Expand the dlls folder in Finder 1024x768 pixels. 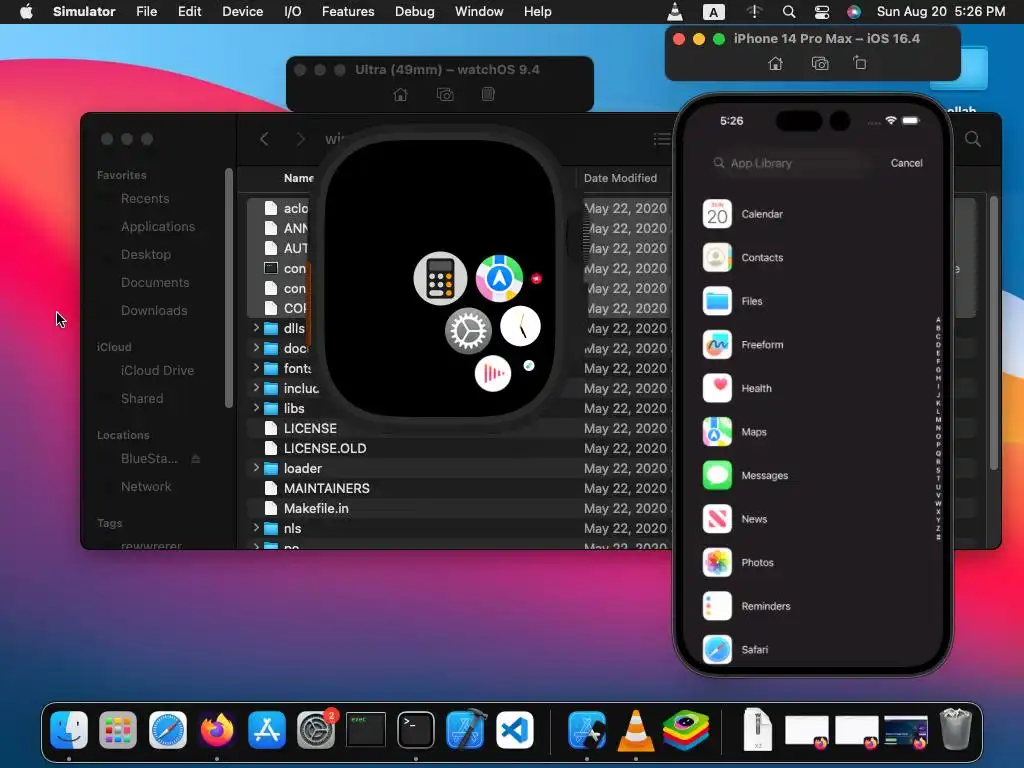[x=256, y=328]
